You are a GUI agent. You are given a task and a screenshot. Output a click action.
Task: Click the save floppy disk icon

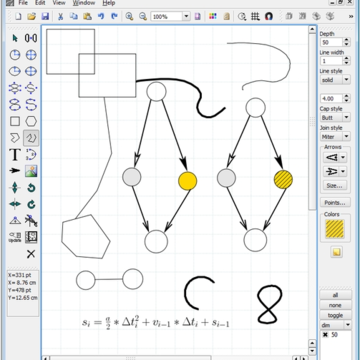tap(45, 16)
